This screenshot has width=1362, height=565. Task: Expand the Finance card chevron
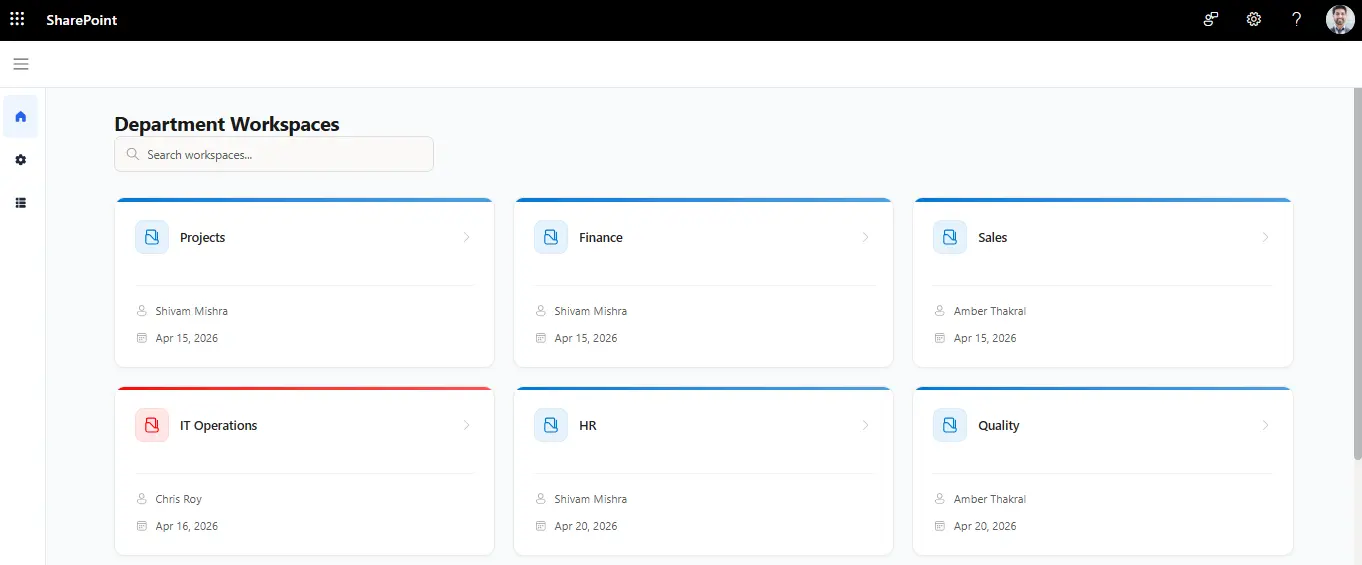pos(866,237)
